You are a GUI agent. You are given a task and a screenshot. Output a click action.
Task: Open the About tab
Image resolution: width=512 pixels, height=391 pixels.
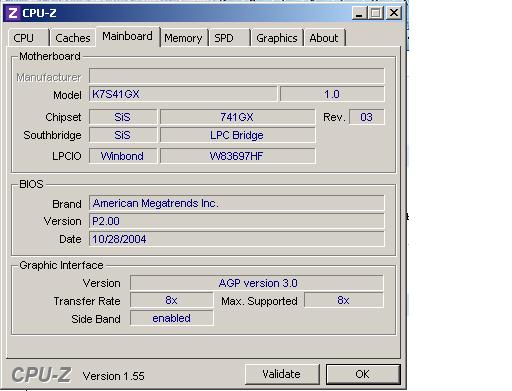tap(324, 38)
